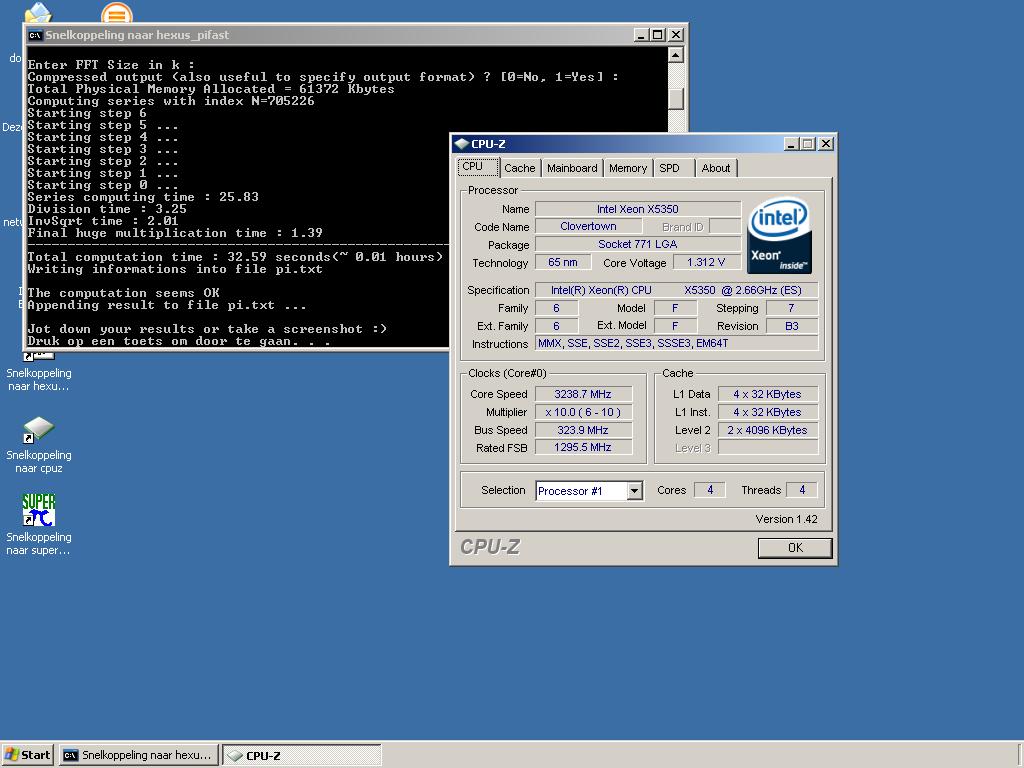Image resolution: width=1024 pixels, height=768 pixels.
Task: Minimize the hexus_pifast console window
Action: pyautogui.click(x=641, y=35)
